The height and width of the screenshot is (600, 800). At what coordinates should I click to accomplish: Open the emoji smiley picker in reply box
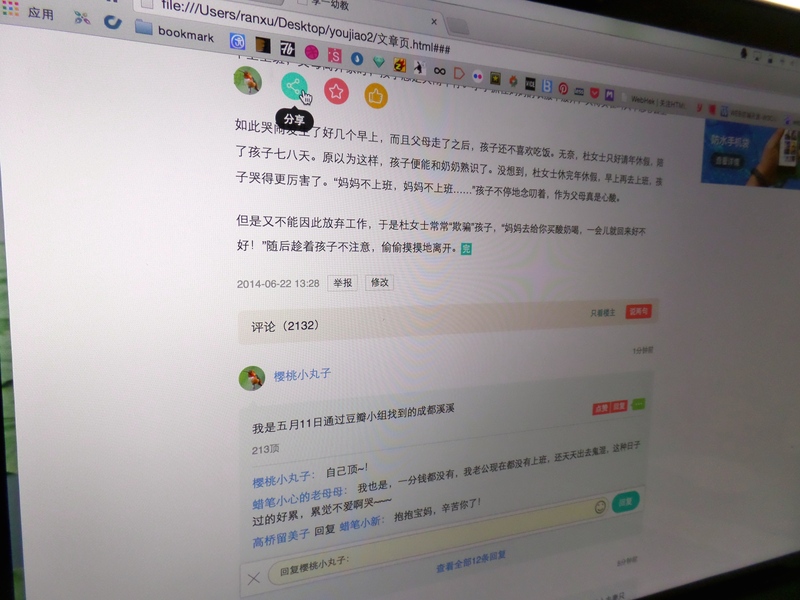coord(600,507)
